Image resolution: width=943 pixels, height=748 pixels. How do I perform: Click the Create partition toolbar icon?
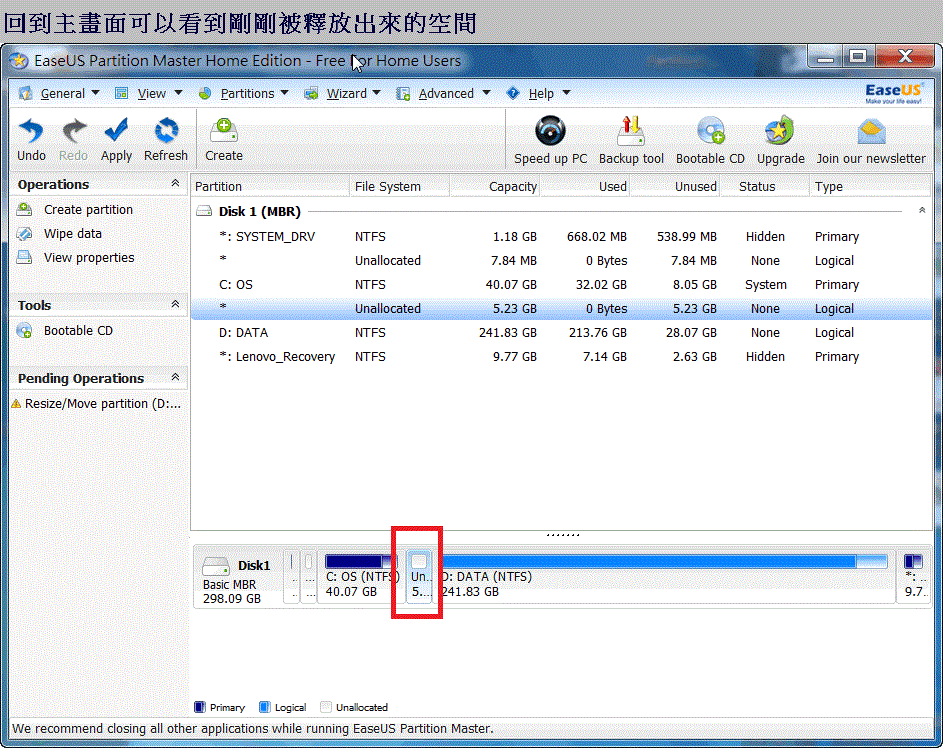[x=224, y=130]
